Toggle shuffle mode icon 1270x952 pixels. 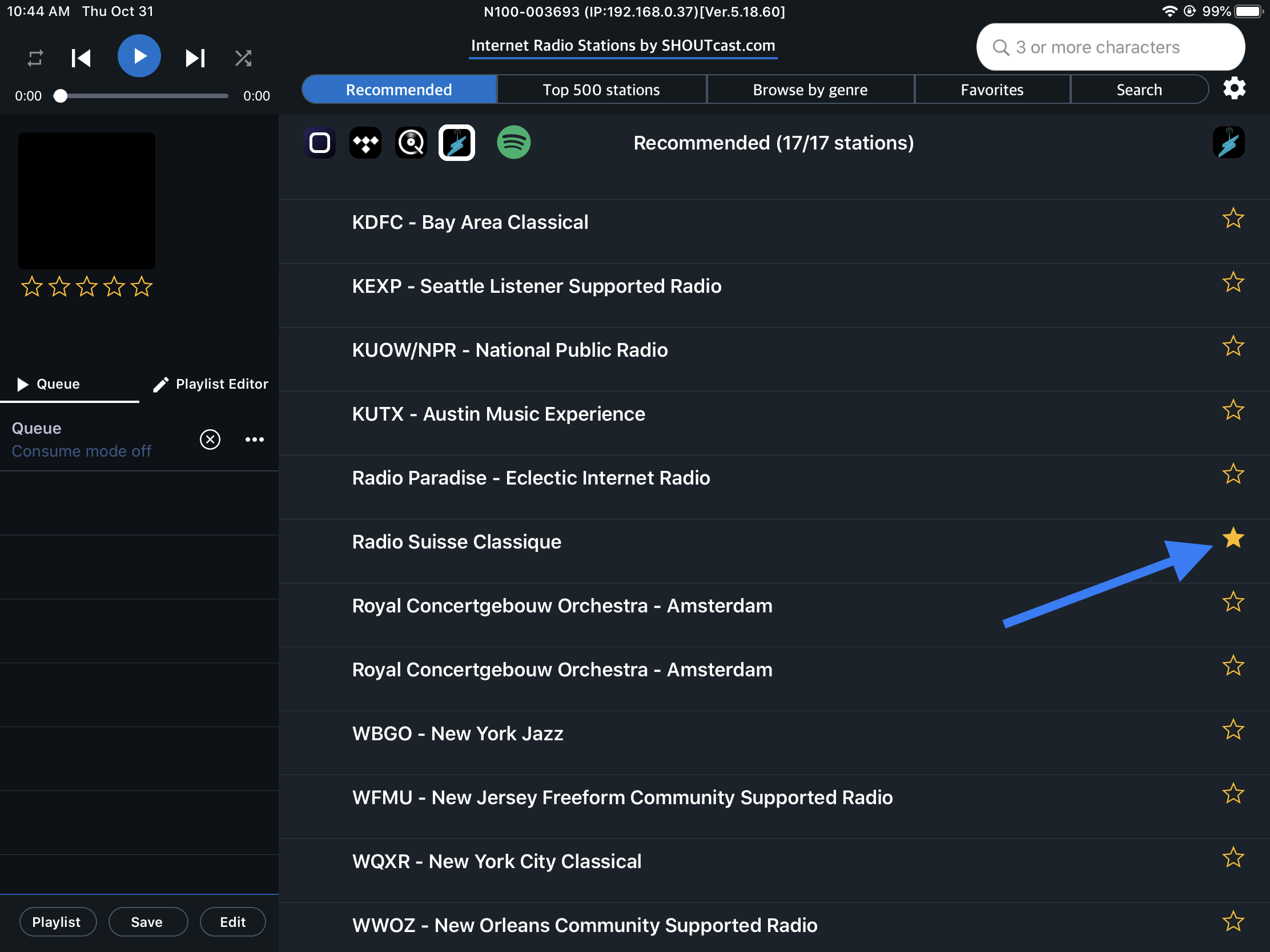243,58
